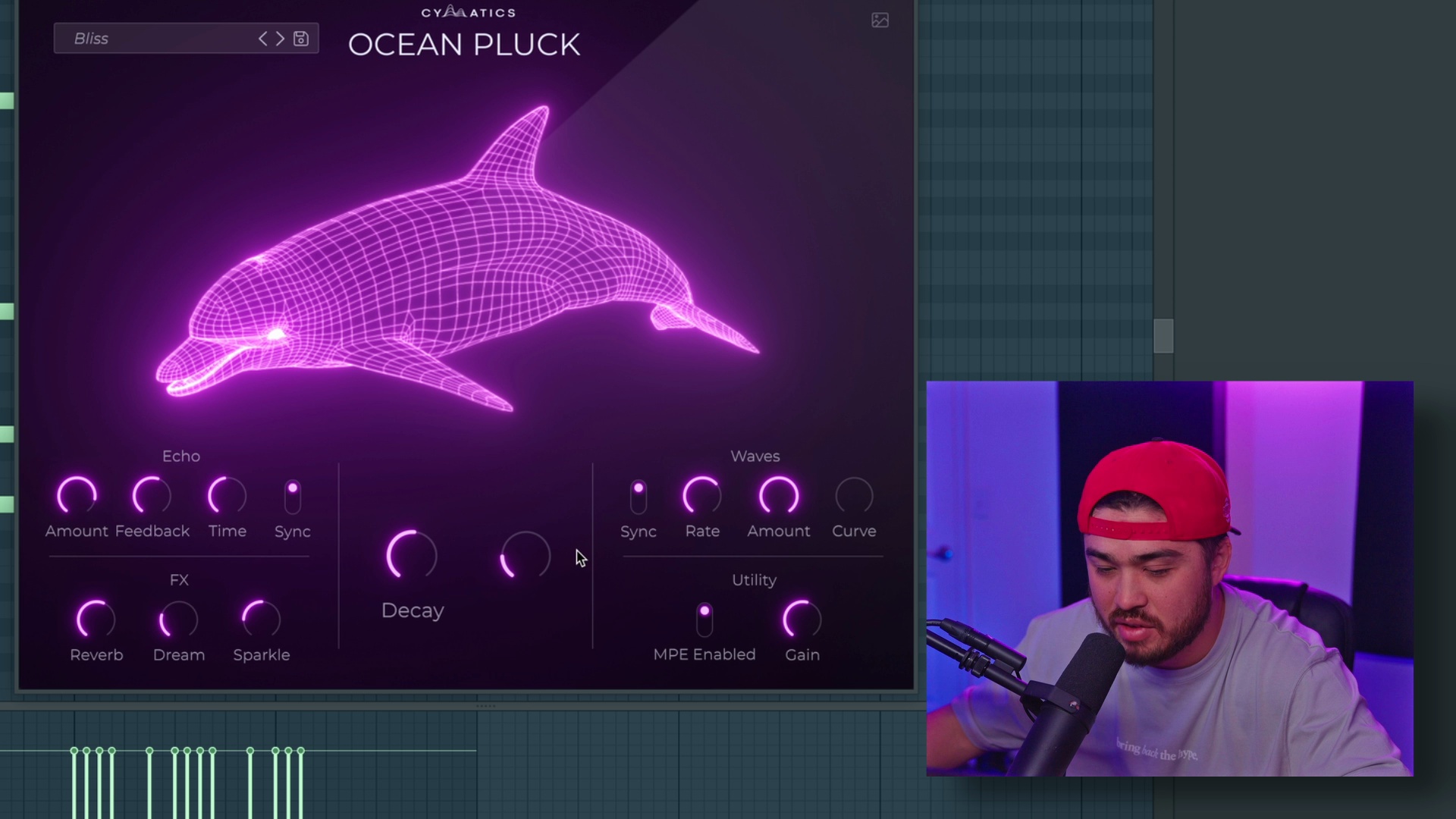Click the FX section label

click(x=179, y=580)
